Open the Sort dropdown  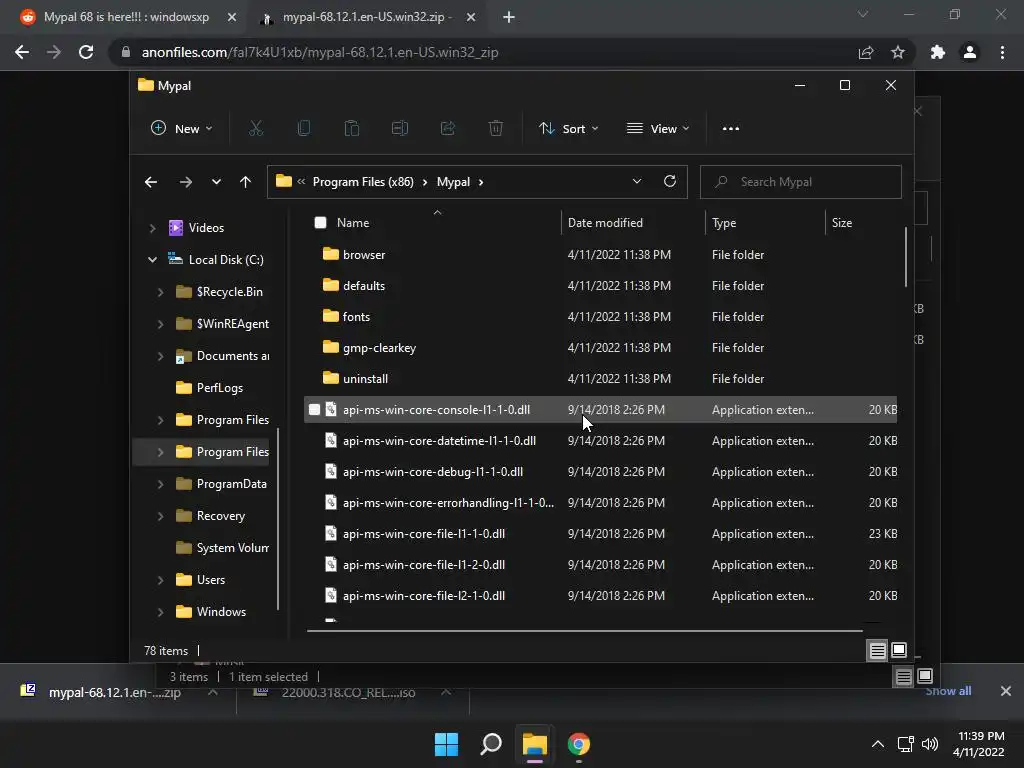[569, 129]
